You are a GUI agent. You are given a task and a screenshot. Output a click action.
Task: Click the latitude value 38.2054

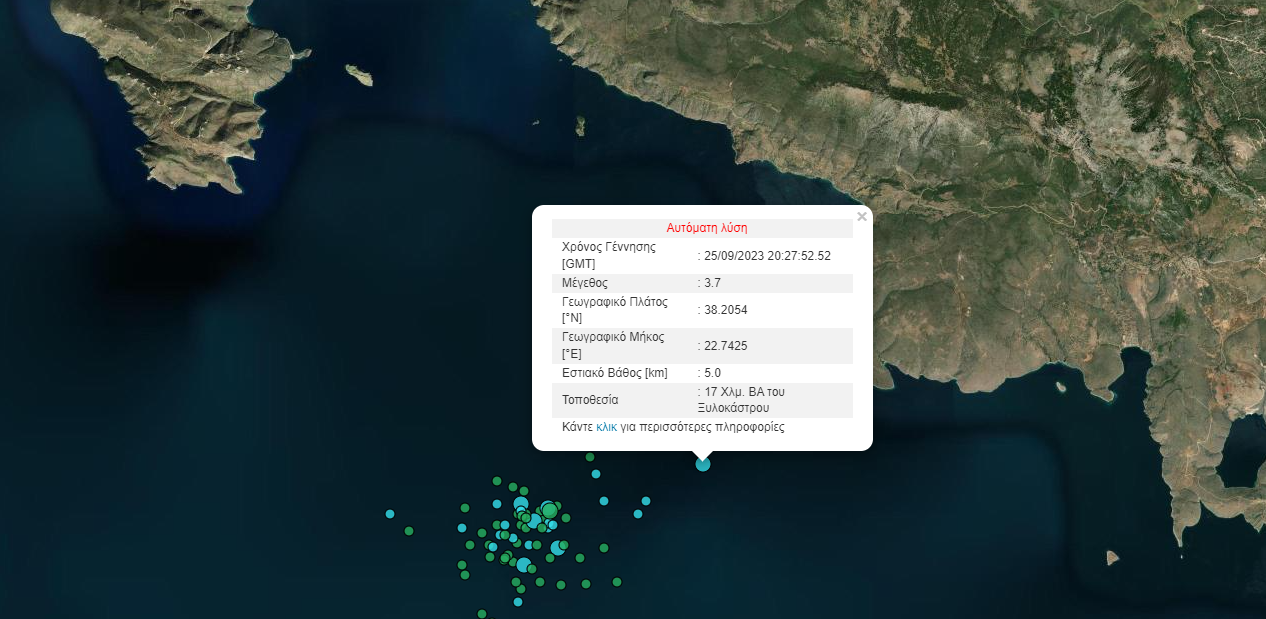click(x=726, y=310)
